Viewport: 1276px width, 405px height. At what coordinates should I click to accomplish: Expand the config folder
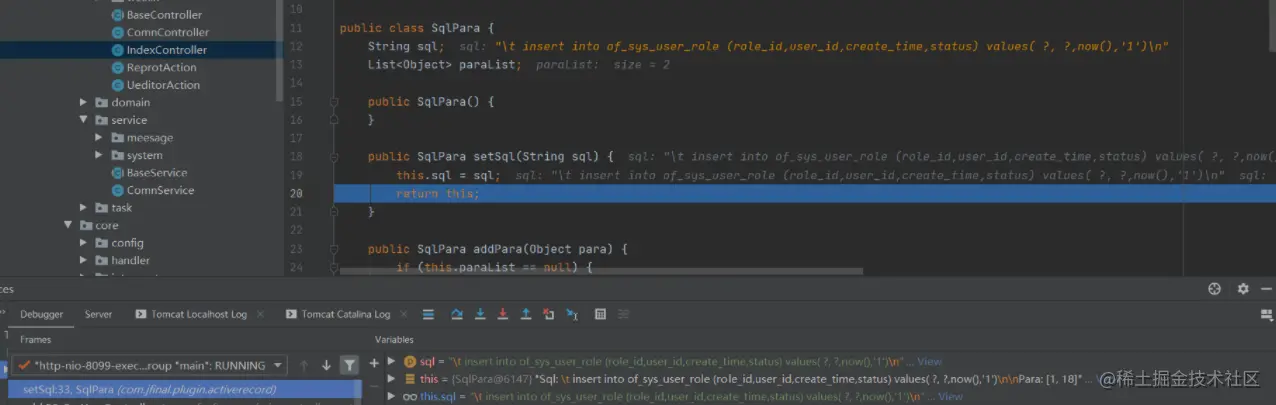(84, 243)
